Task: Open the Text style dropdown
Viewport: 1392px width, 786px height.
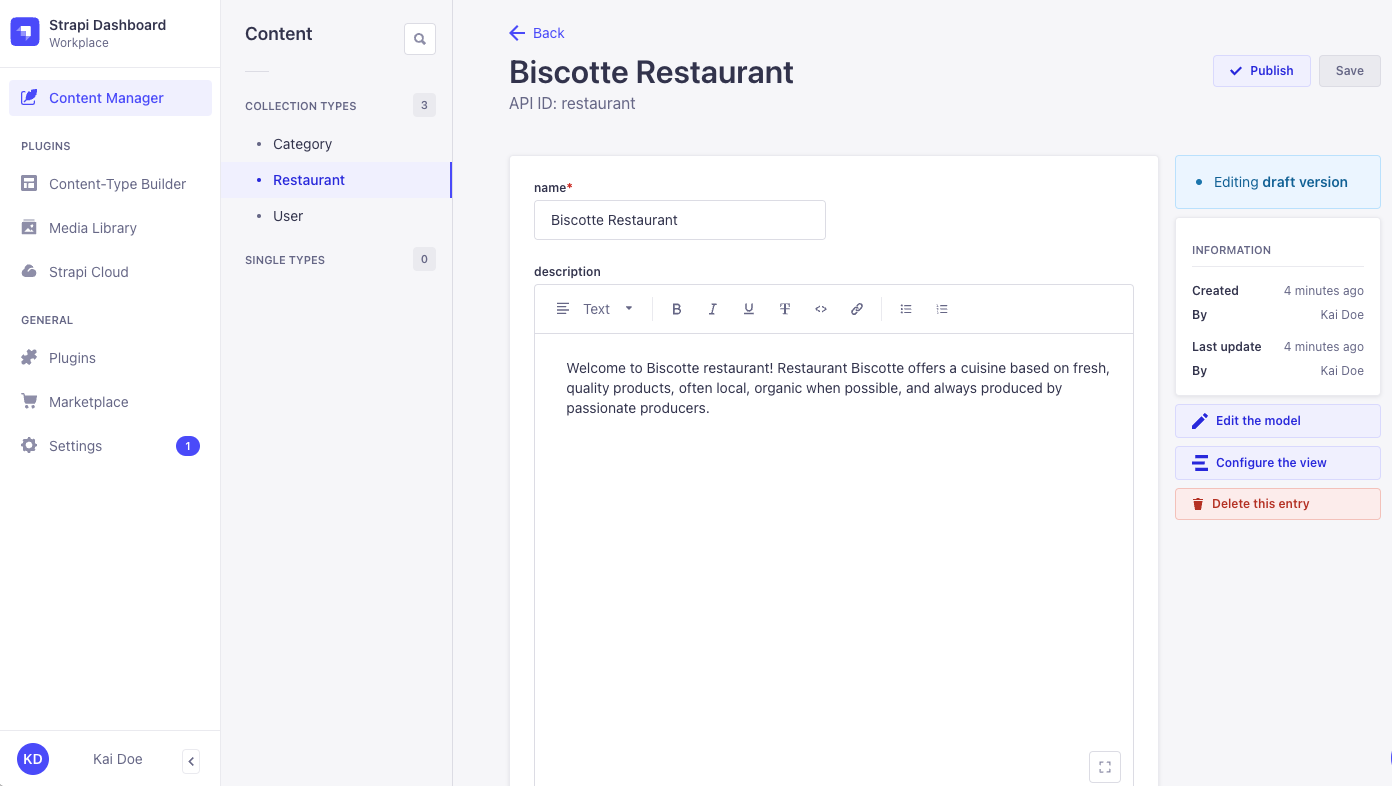Action: 596,309
